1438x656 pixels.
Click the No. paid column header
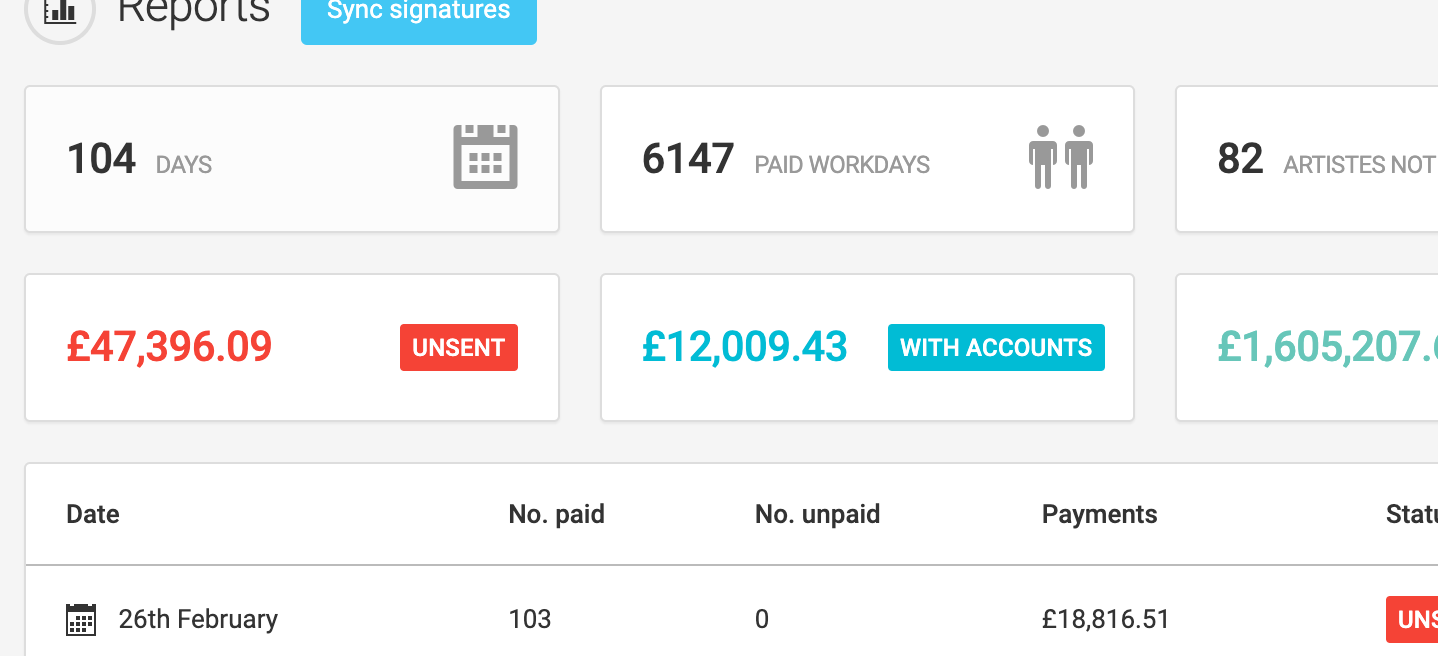pyautogui.click(x=556, y=514)
